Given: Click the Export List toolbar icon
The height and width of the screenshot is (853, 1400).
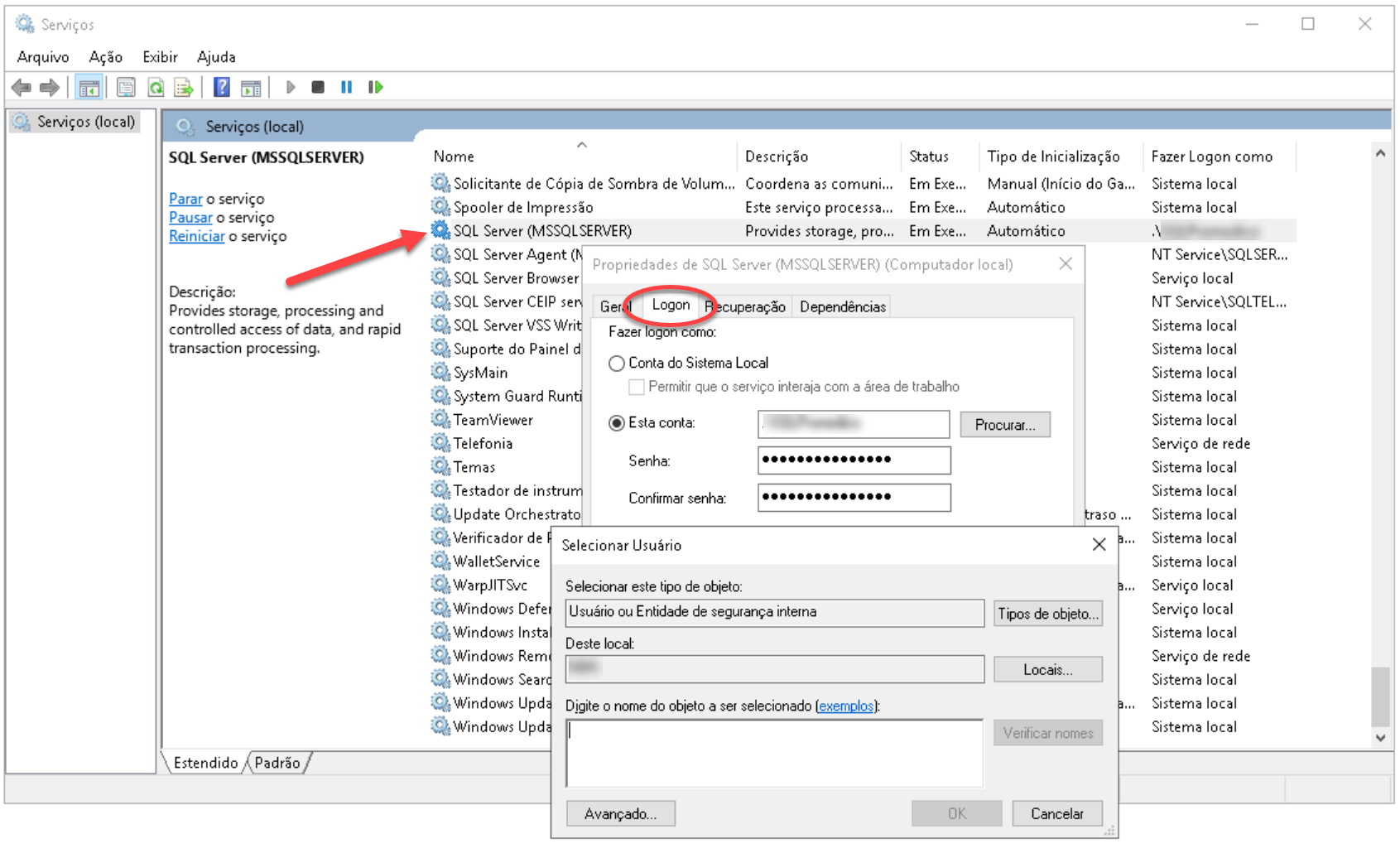Looking at the screenshot, I should 184,87.
